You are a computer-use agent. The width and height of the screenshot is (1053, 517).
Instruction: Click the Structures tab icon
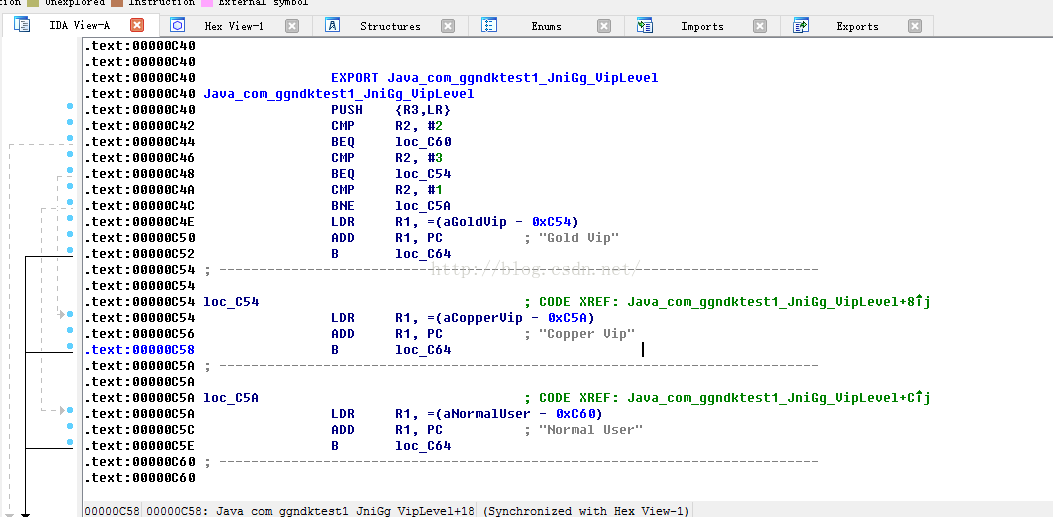click(332, 26)
